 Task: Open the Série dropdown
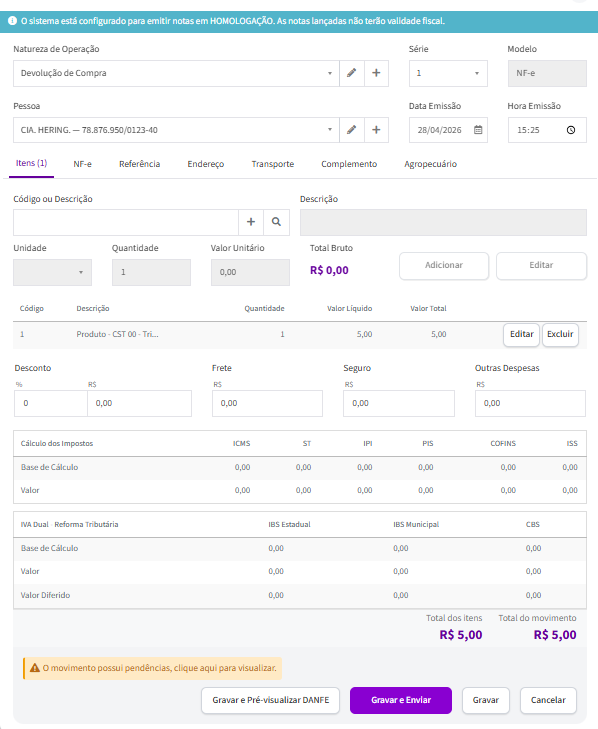(477, 73)
